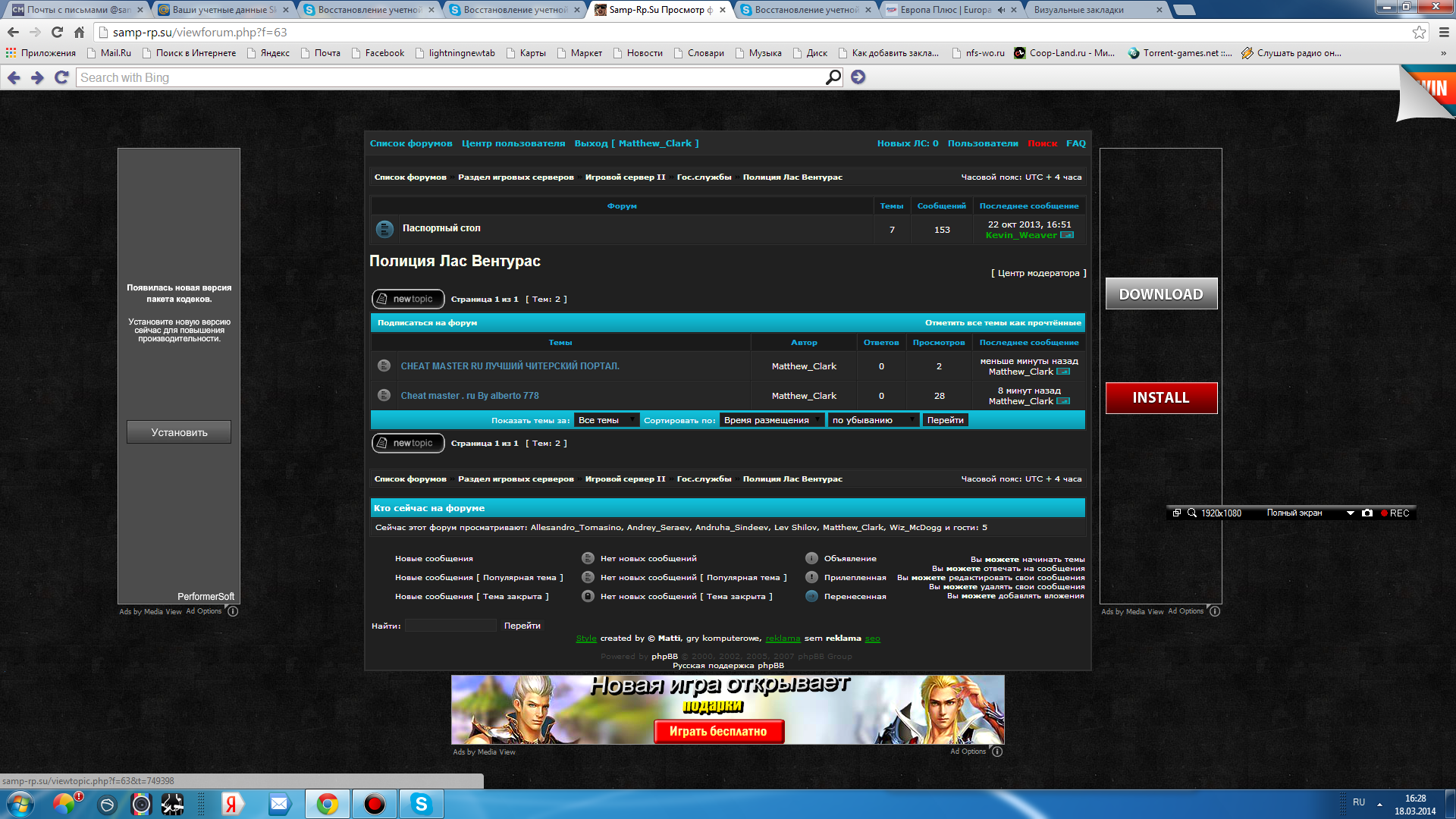Open the Chrome menu hamburger icon
1456x819 pixels.
[1444, 32]
